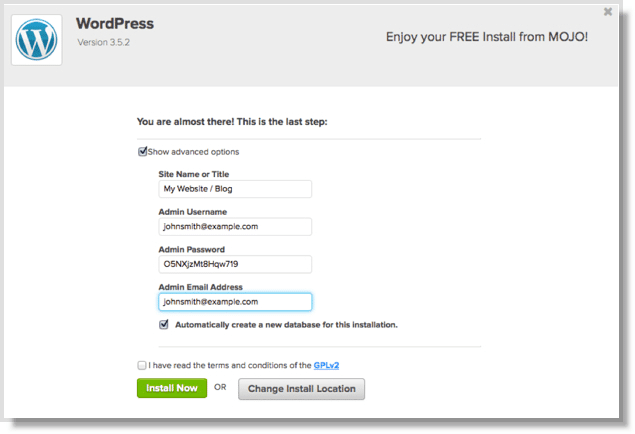Focus the Admin Username text field
635x434 pixels.
point(235,227)
